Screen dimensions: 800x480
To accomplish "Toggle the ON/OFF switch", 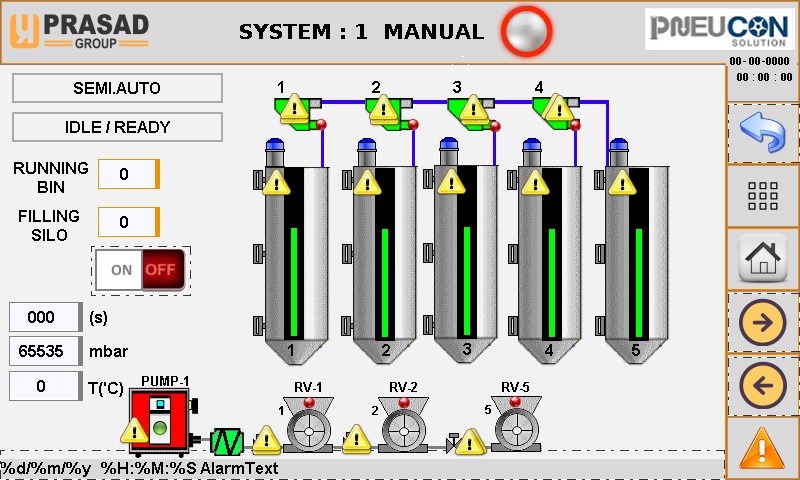I will pos(141,270).
